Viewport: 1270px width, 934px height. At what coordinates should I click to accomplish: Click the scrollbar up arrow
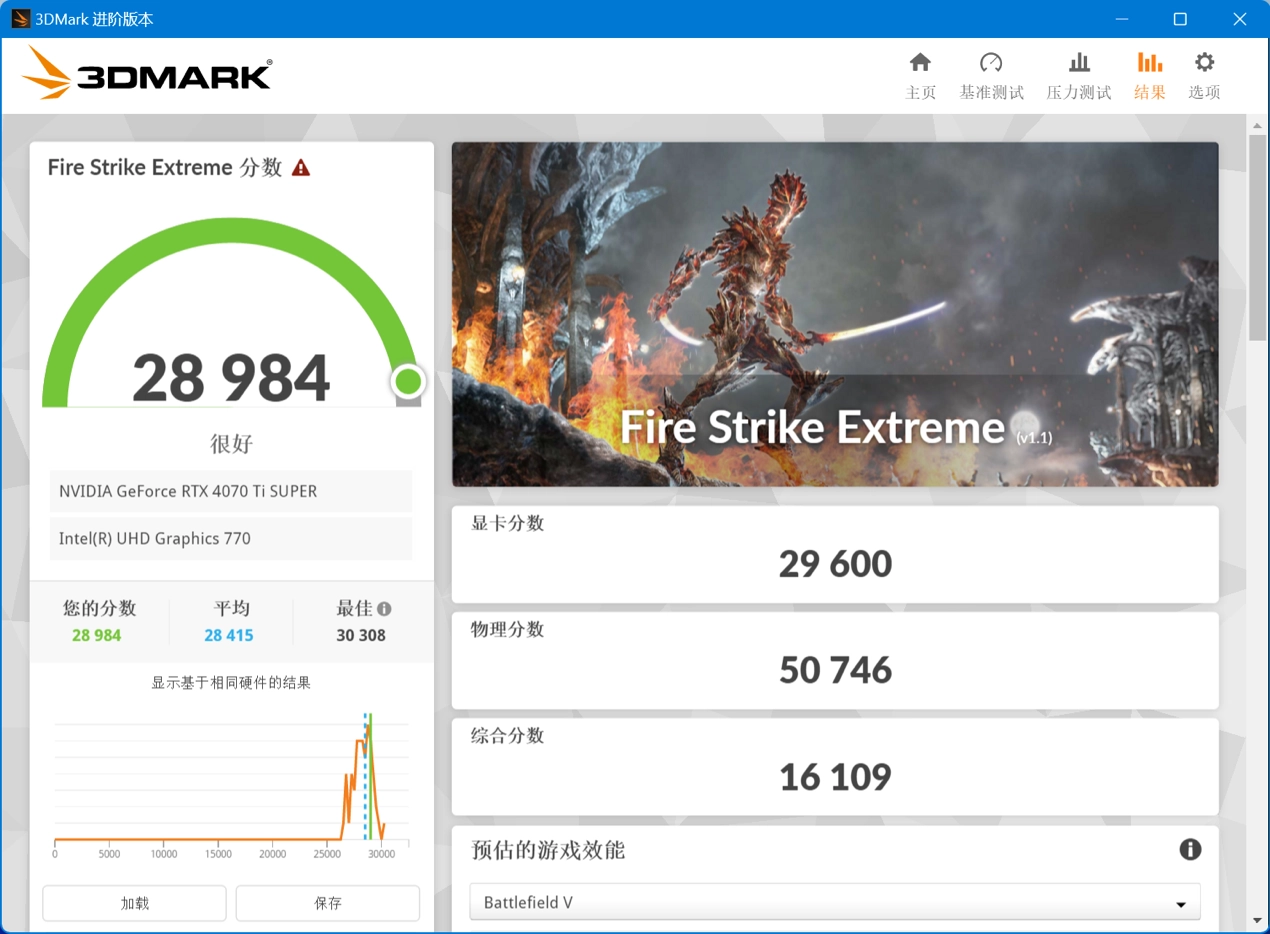tap(1258, 125)
